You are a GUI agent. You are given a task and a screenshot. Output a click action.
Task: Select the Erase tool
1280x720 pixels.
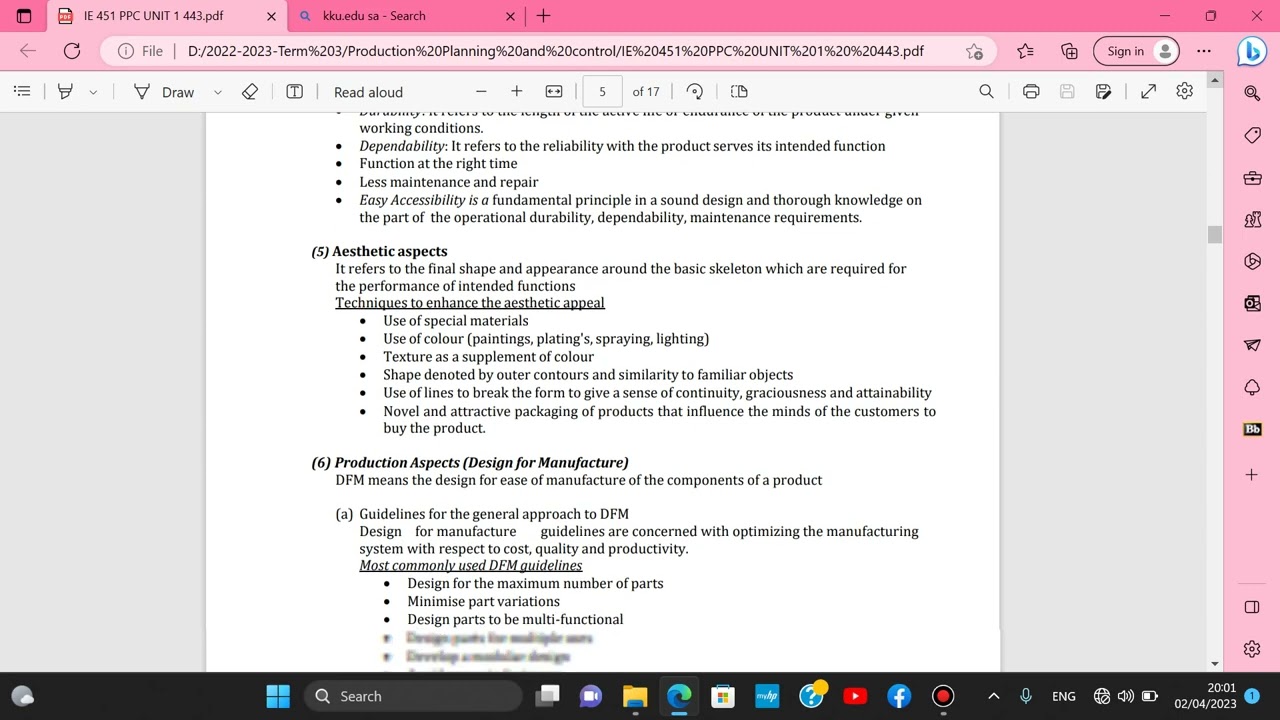click(250, 91)
